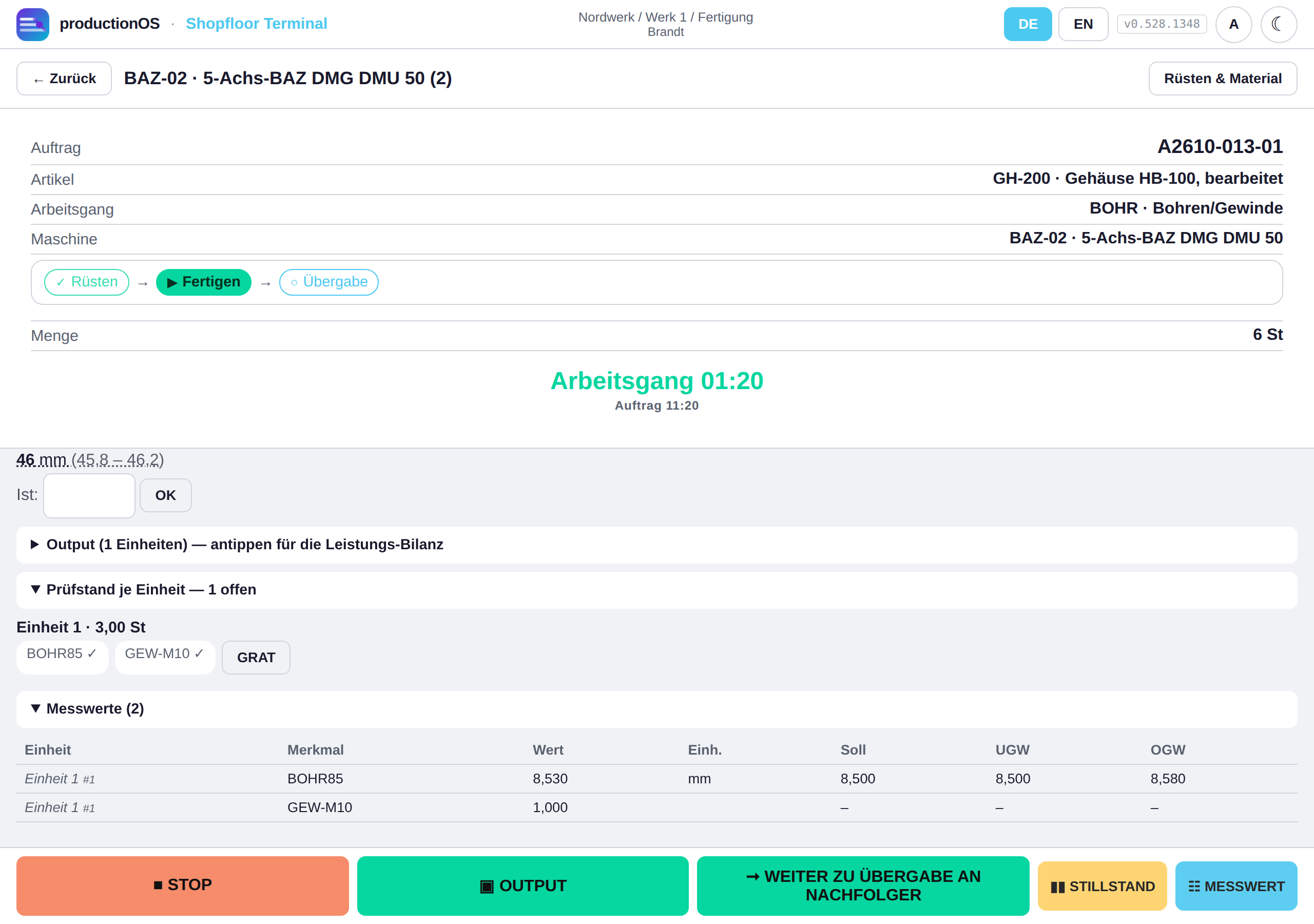Image resolution: width=1314 pixels, height=924 pixels.
Task: Click the Einheit 1 · 3,00 St heading
Action: coord(81,627)
